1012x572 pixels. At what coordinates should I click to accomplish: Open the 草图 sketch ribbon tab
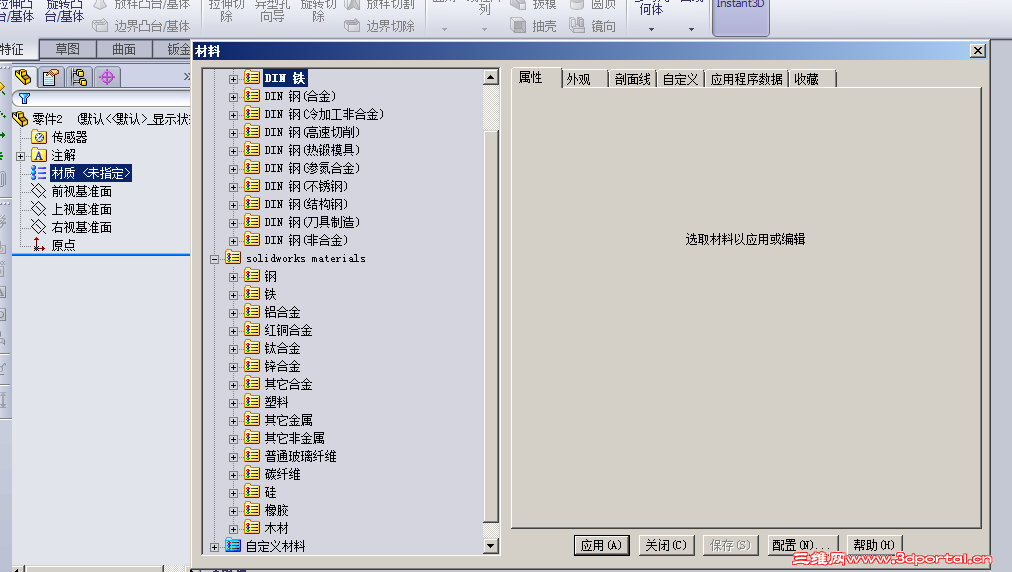coord(67,49)
